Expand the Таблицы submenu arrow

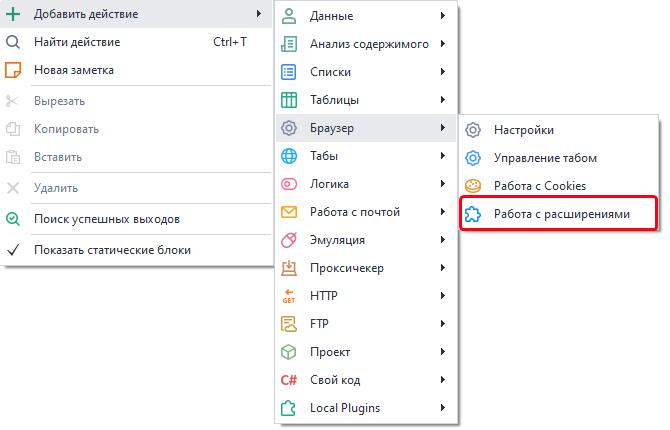441,100
